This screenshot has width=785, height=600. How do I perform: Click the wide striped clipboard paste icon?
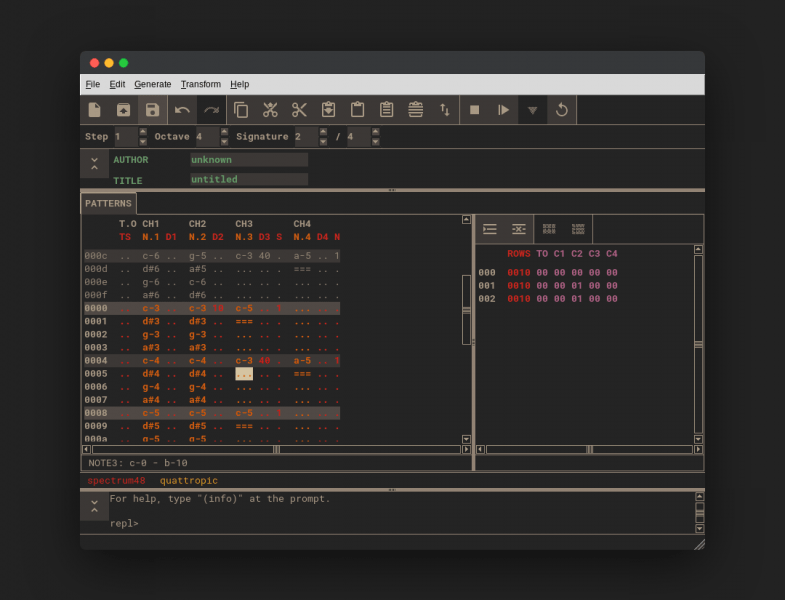(416, 110)
